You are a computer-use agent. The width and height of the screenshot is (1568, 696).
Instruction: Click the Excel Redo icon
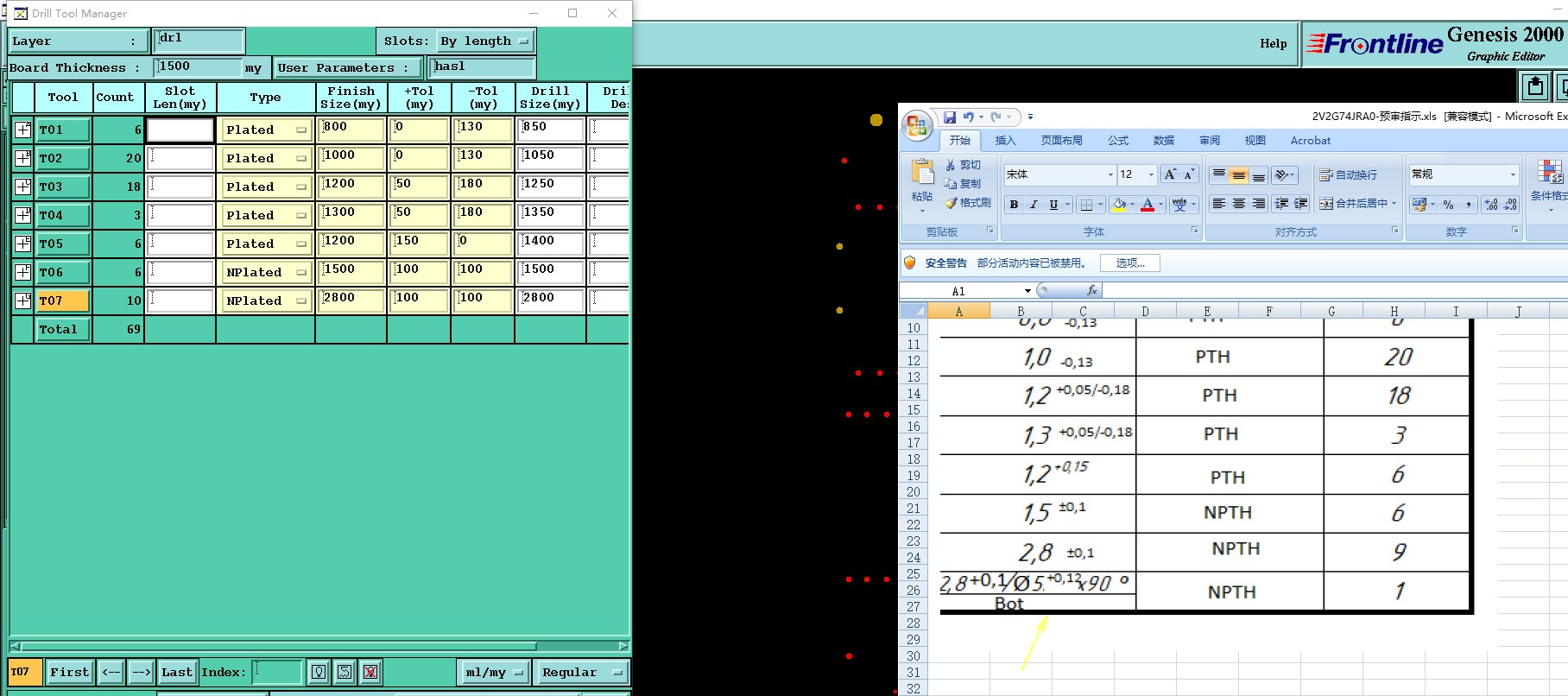pyautogui.click(x=996, y=117)
